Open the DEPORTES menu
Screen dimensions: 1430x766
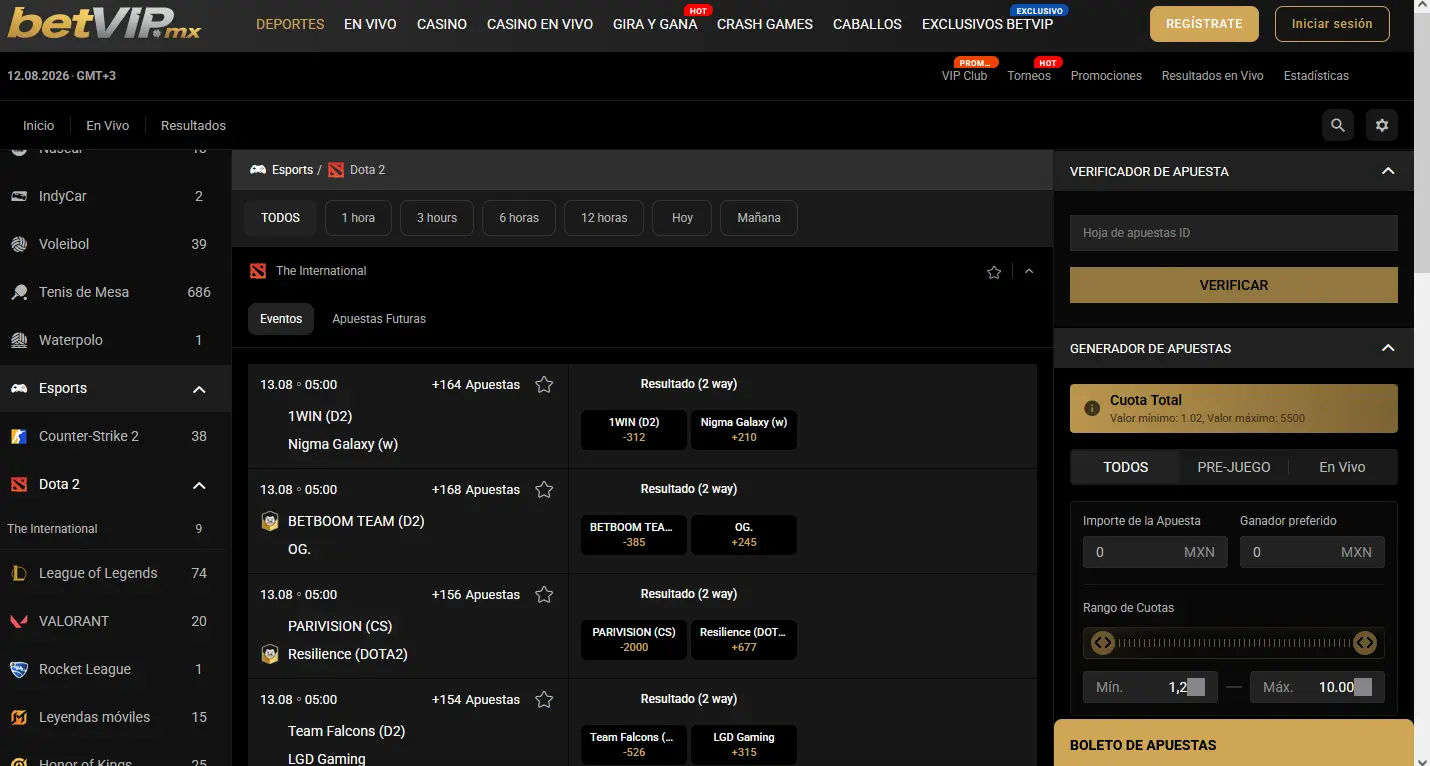290,24
